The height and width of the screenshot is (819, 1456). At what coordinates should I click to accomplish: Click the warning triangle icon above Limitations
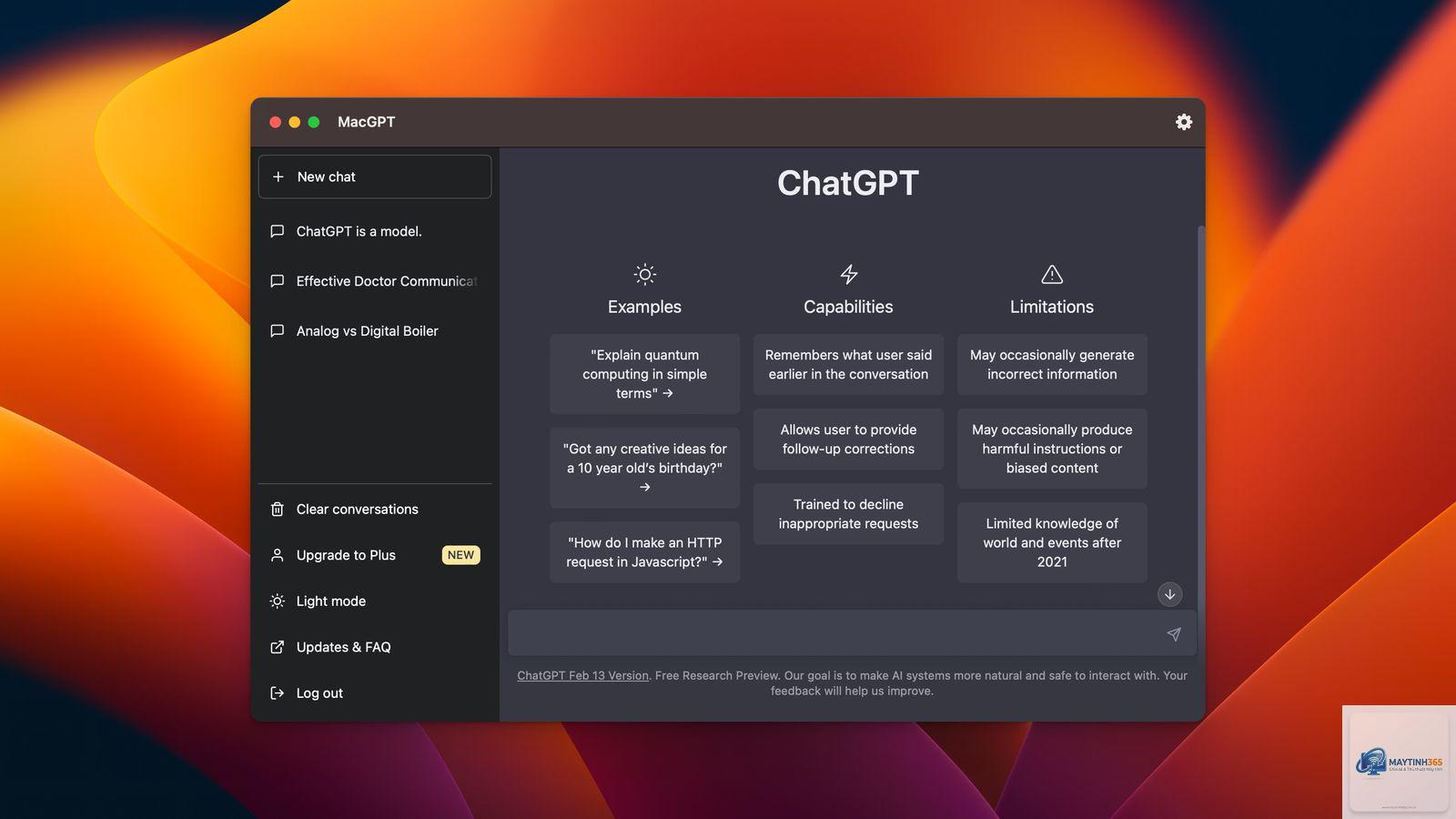pos(1052,274)
